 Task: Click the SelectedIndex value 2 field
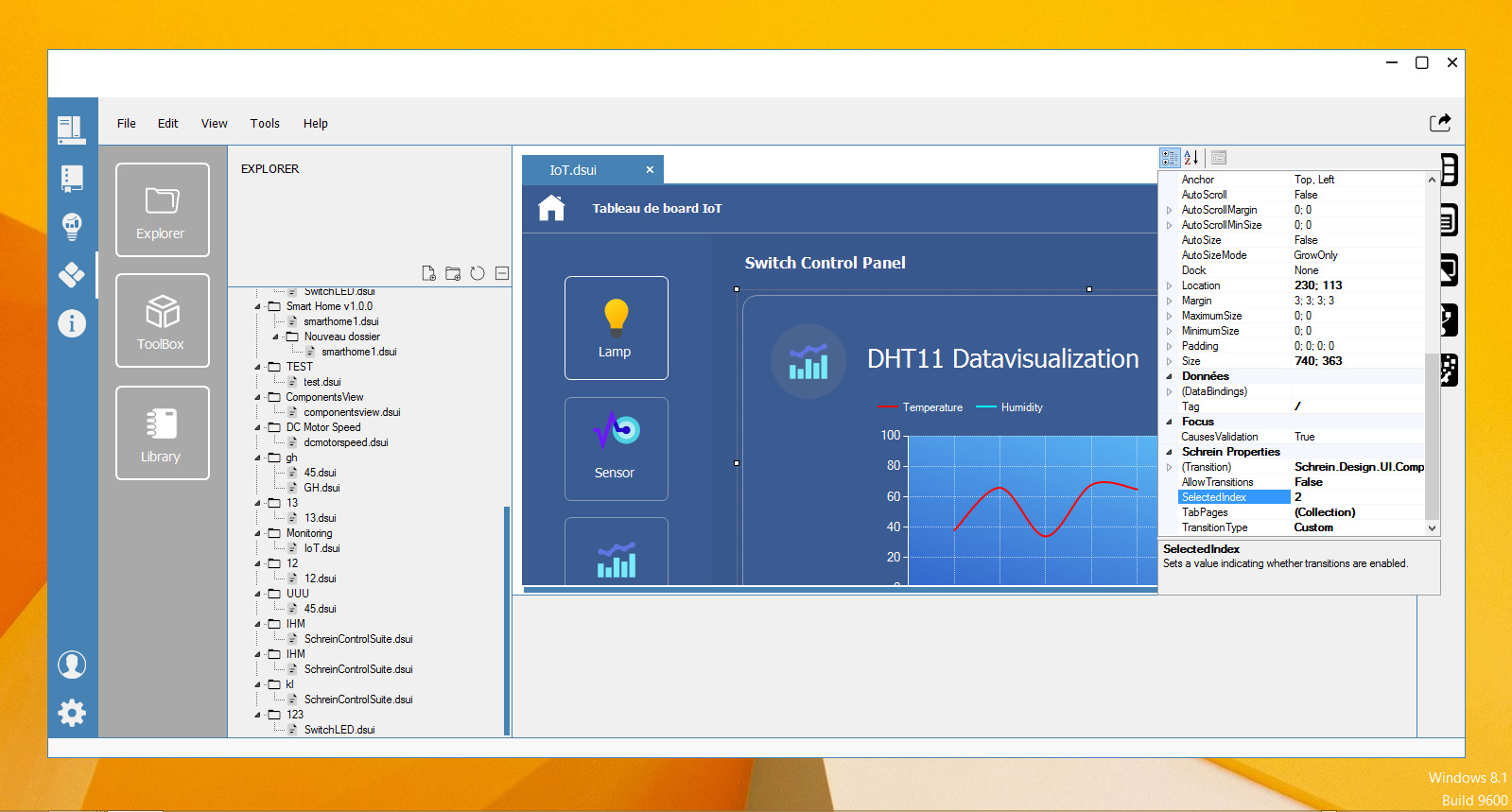click(1358, 497)
